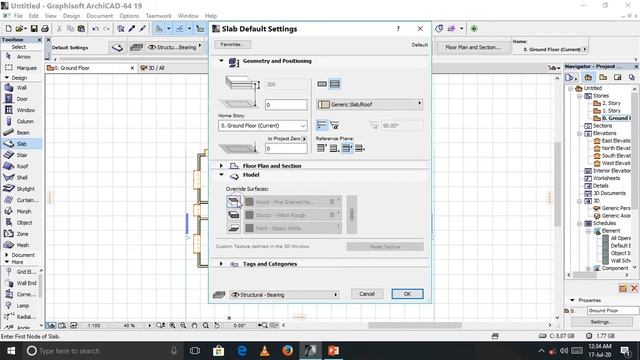Screen dimensions: 640x360
Task: Collapse the Model panel
Action: tap(221, 175)
